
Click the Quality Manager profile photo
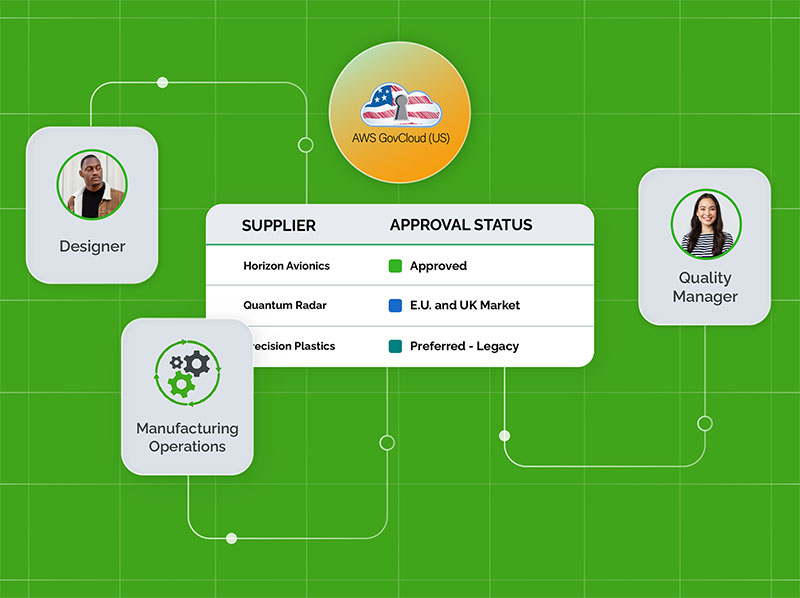pos(706,224)
